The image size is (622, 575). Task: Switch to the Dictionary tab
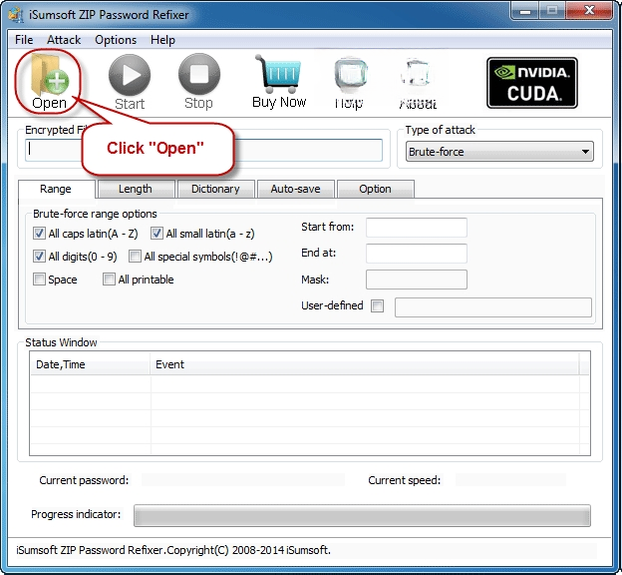pyautogui.click(x=215, y=189)
